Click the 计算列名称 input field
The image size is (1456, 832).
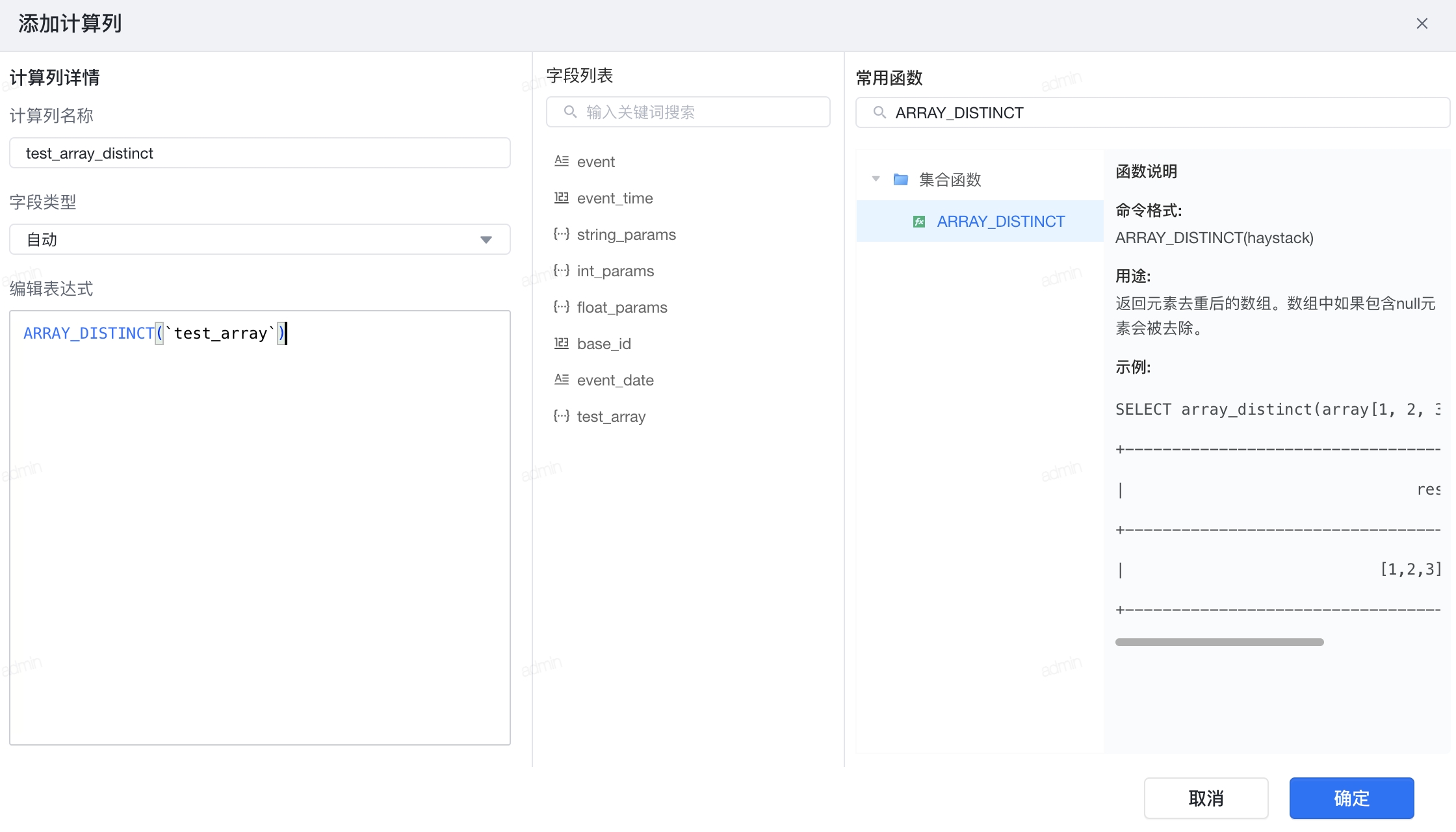[x=260, y=153]
